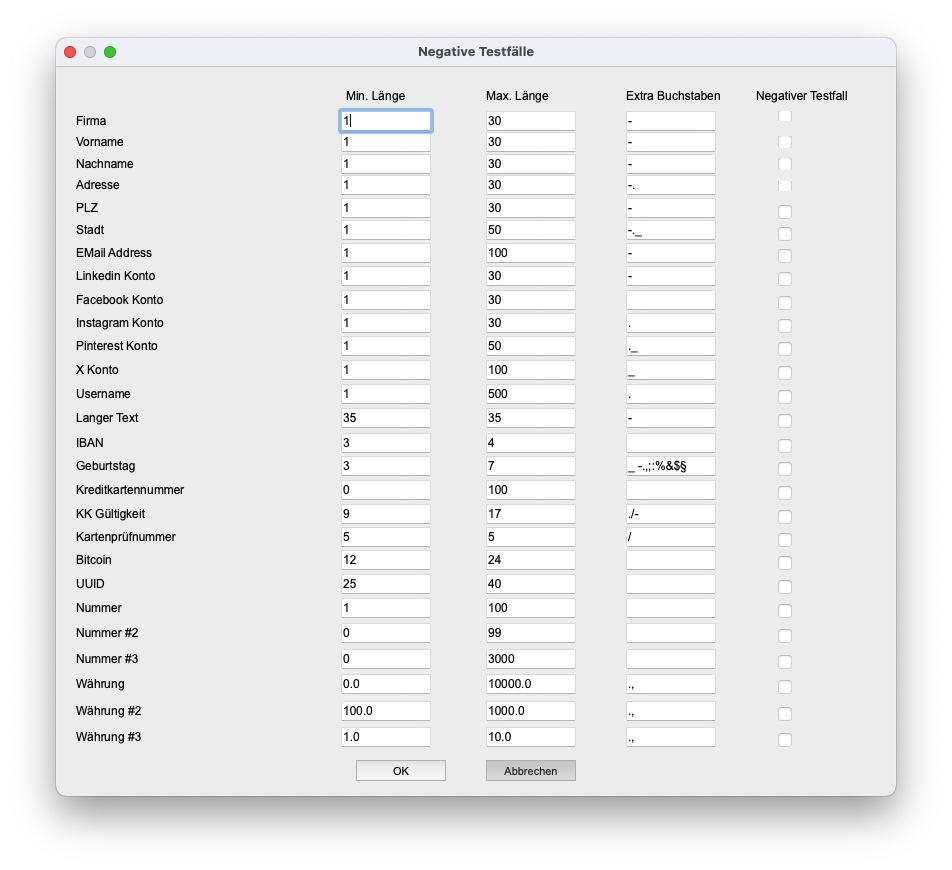Edit Extra Buchstaben field for Geburtstag

click(x=670, y=466)
